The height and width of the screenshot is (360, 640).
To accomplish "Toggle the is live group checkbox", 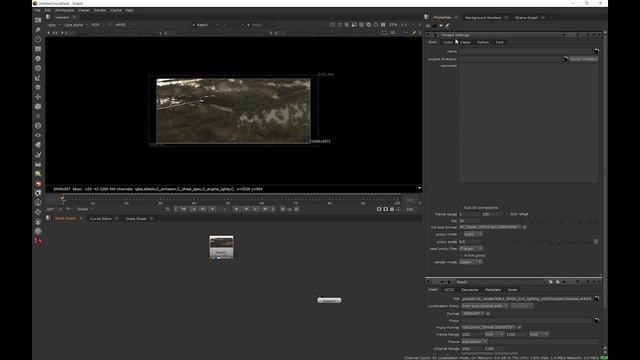I will click(x=461, y=256).
